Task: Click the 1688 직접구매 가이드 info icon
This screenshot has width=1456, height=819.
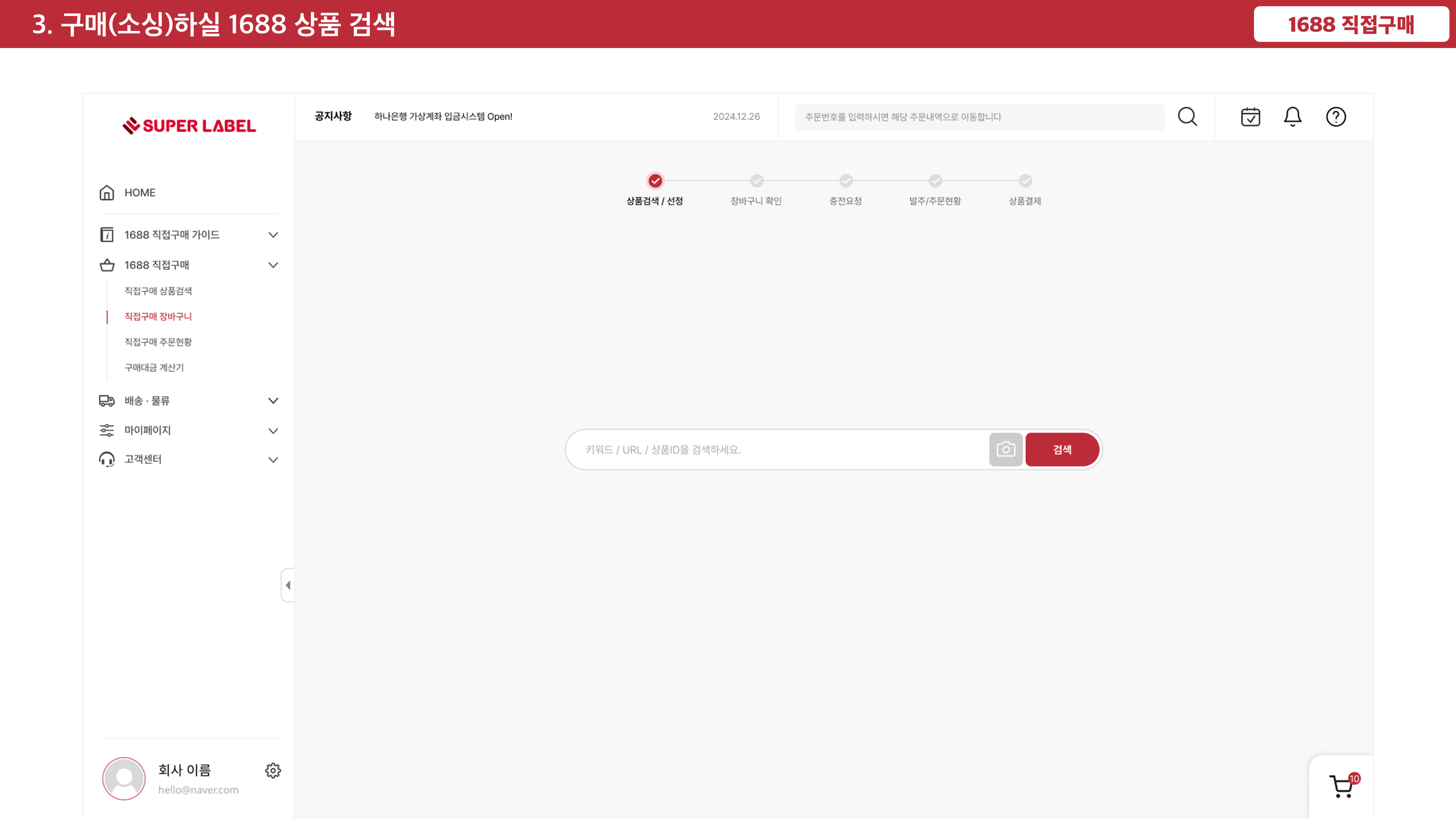Action: [x=107, y=234]
